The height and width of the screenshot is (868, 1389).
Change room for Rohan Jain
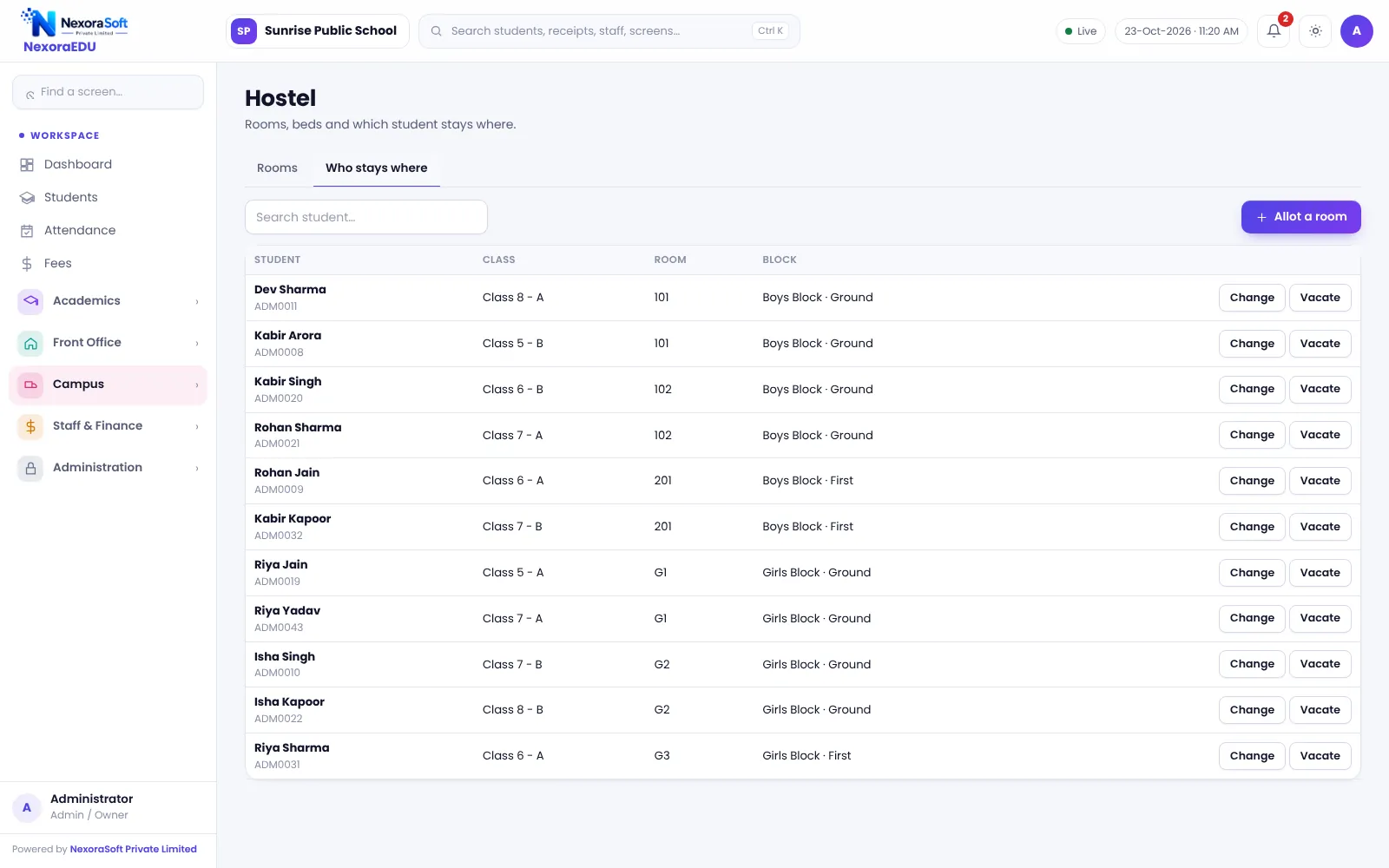click(1252, 481)
